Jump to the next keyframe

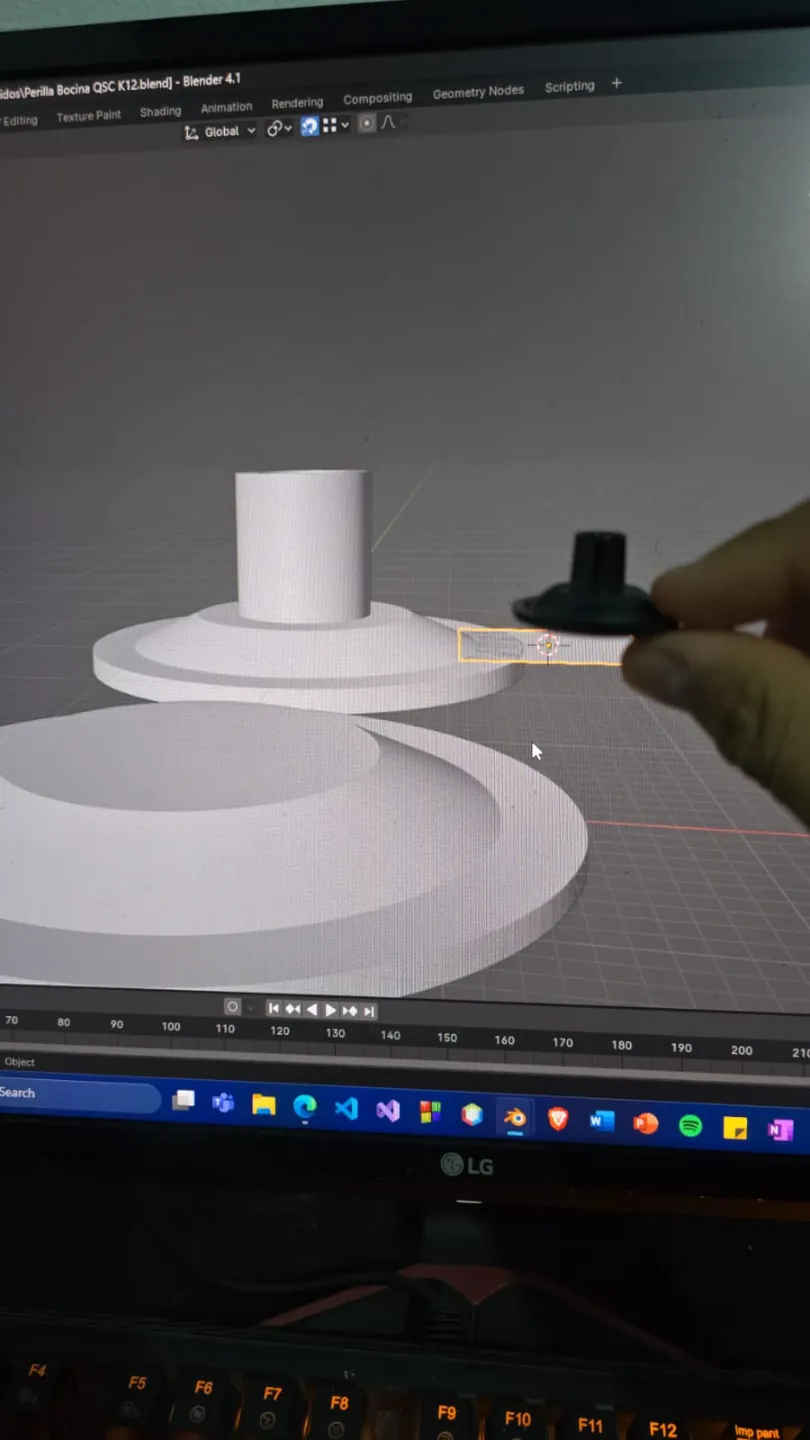pyautogui.click(x=350, y=1011)
